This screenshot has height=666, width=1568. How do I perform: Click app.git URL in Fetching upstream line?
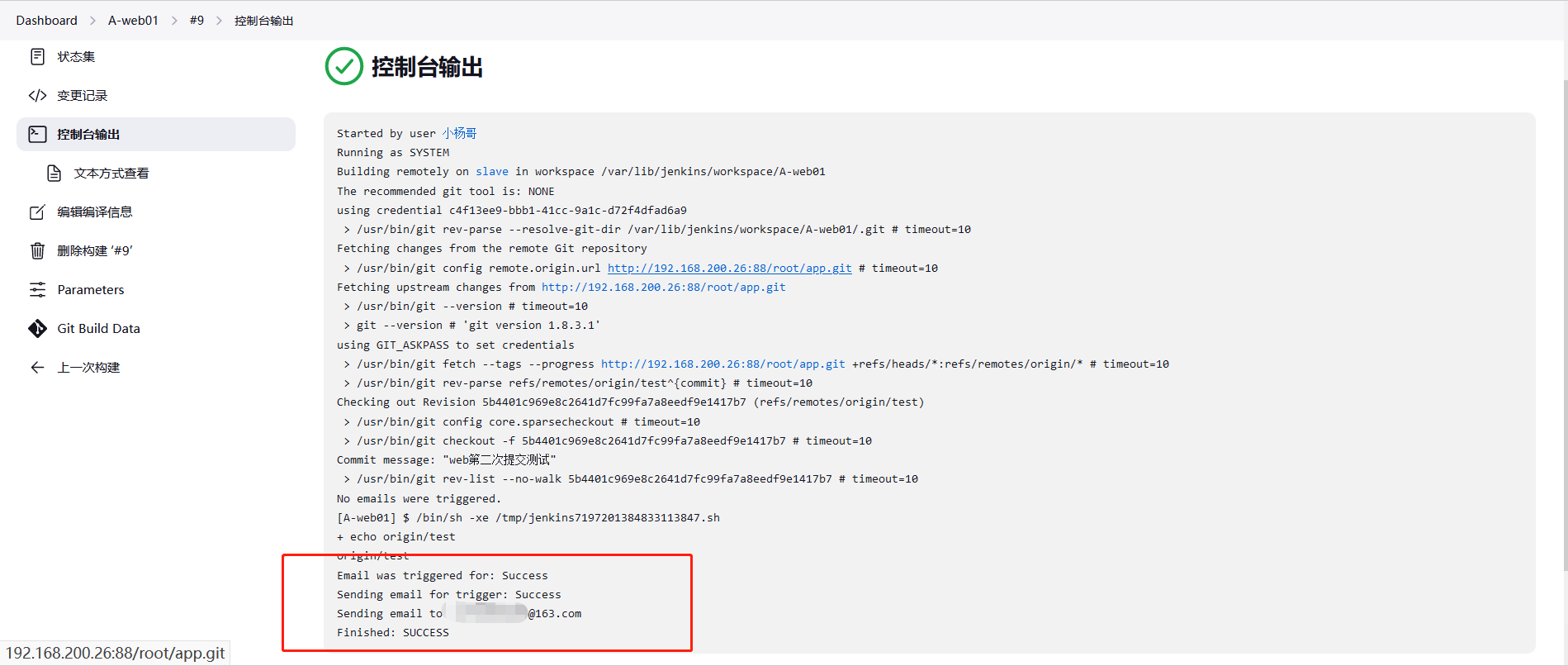click(x=664, y=287)
